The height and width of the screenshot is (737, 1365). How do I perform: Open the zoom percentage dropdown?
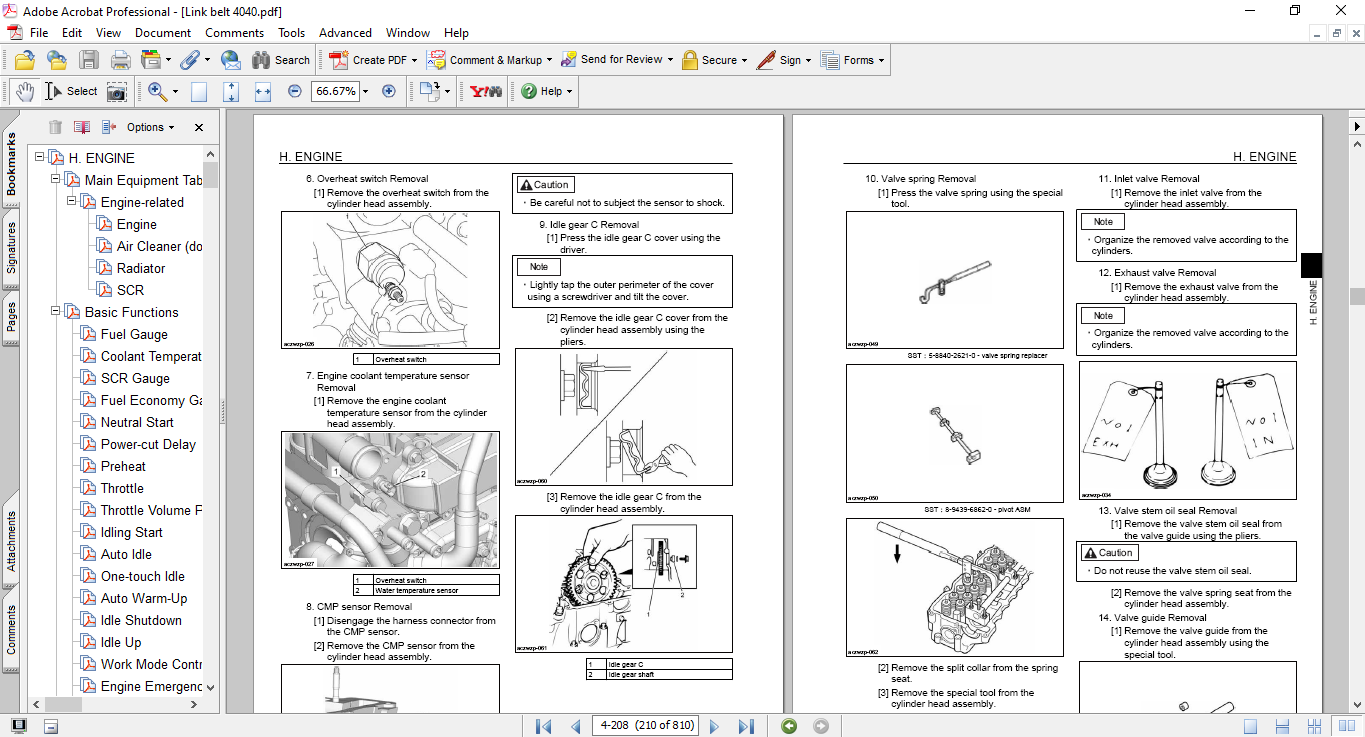365,91
